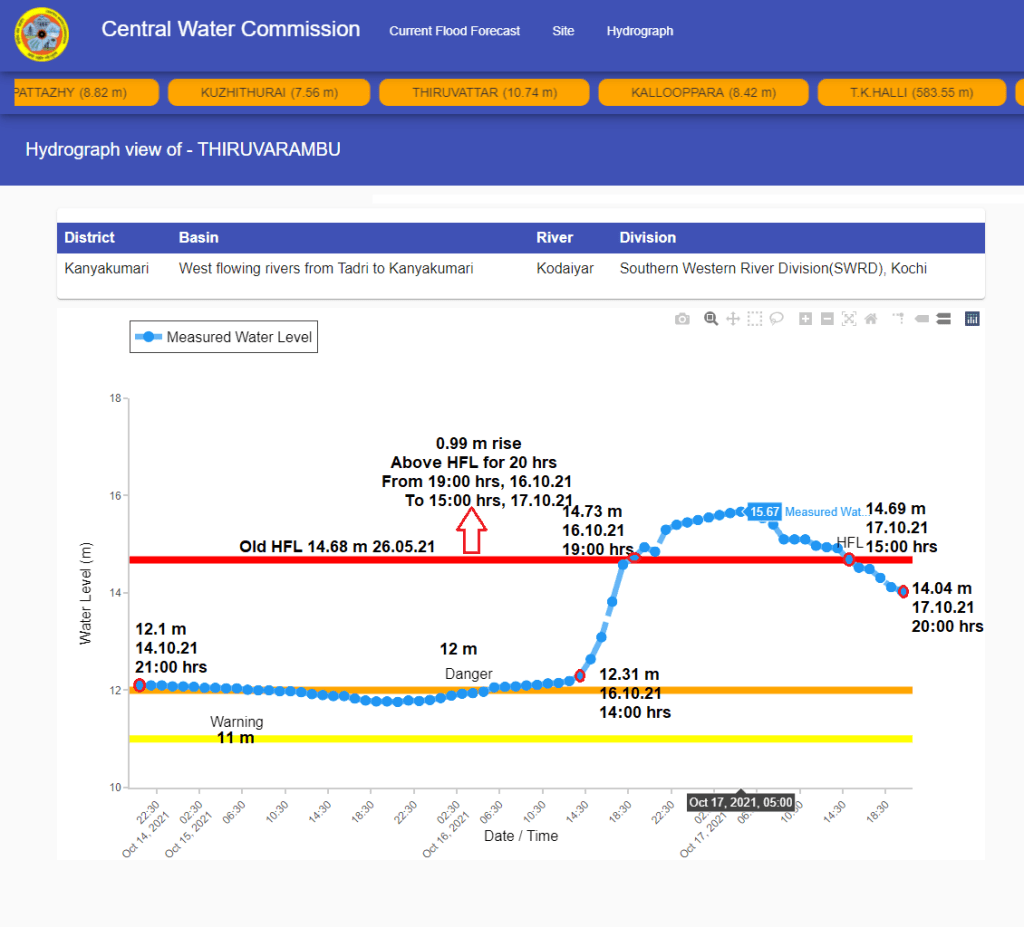Click the Zoom In plus icon
The width and height of the screenshot is (1024, 927).
(x=805, y=319)
